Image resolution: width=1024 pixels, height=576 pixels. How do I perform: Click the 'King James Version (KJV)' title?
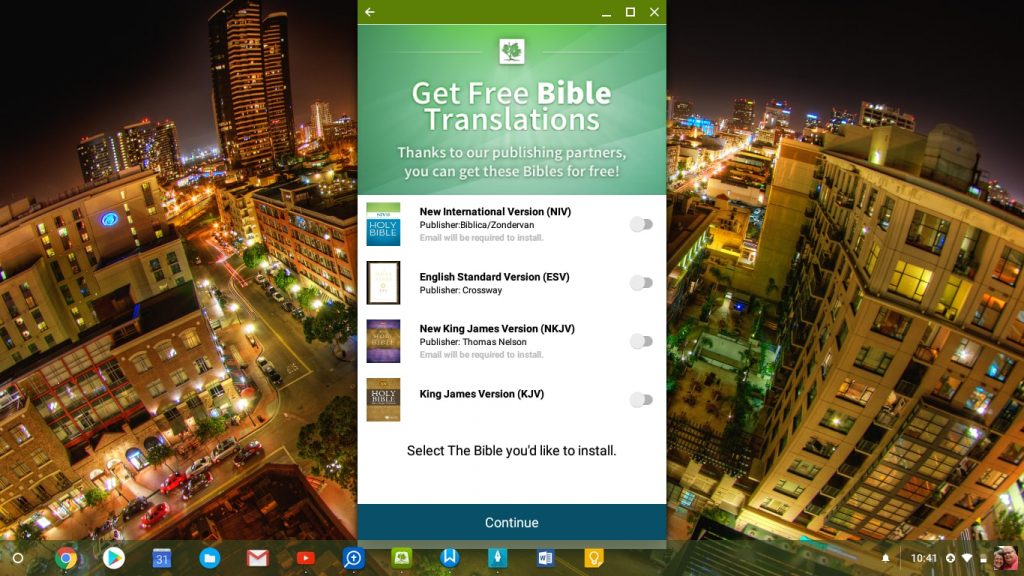pos(481,394)
